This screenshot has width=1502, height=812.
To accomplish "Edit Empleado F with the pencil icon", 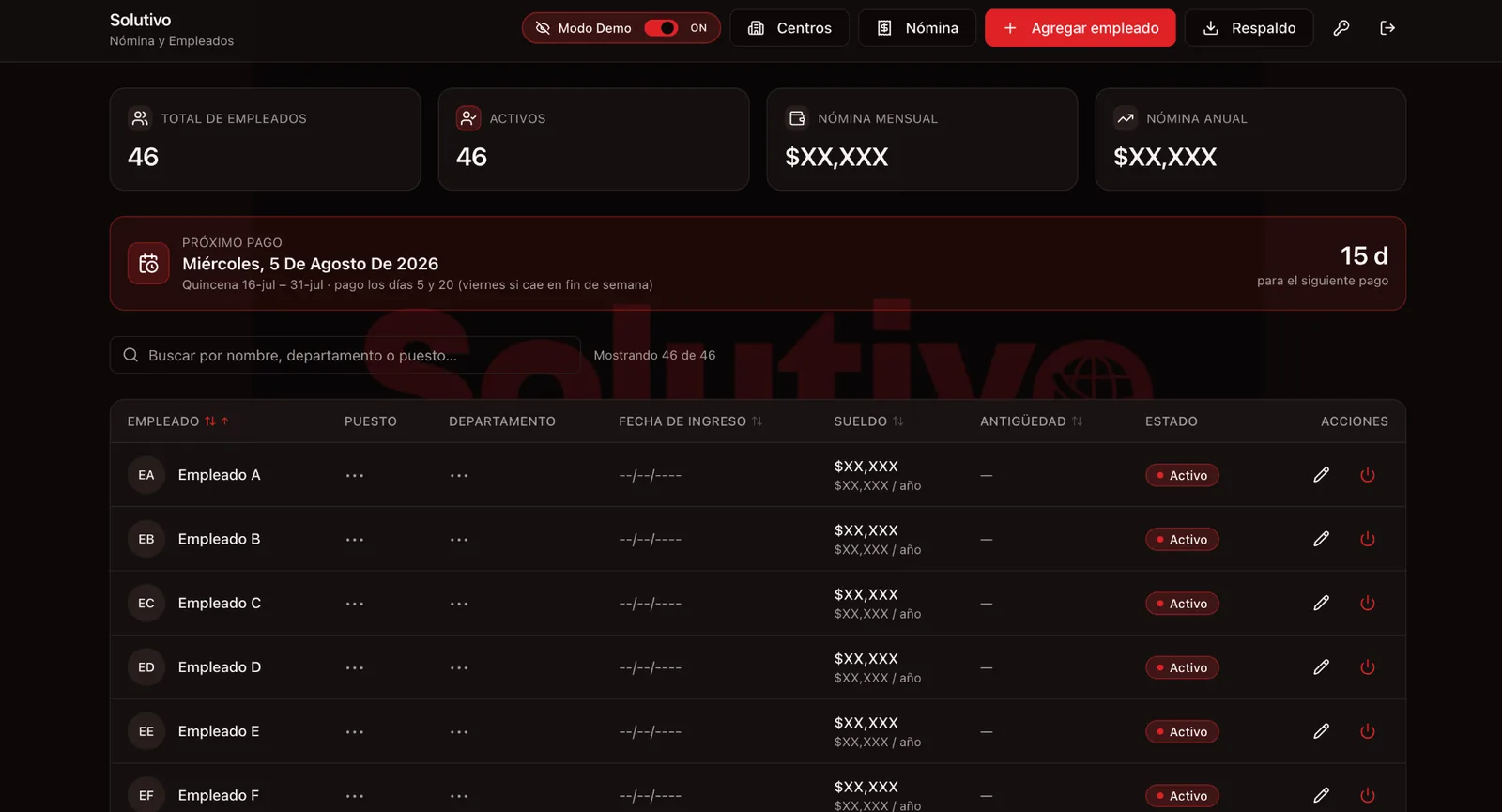I will click(1321, 795).
